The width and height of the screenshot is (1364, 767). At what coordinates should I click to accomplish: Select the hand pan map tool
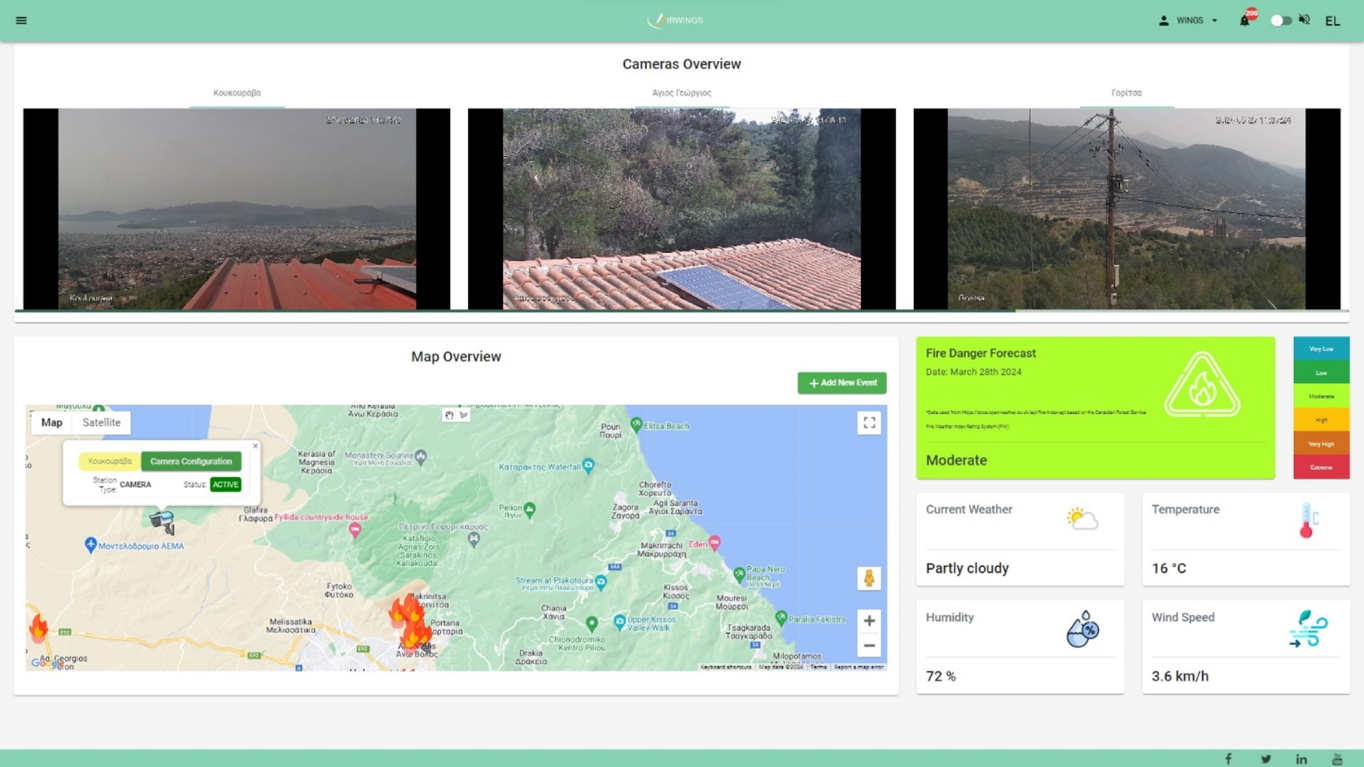click(449, 415)
